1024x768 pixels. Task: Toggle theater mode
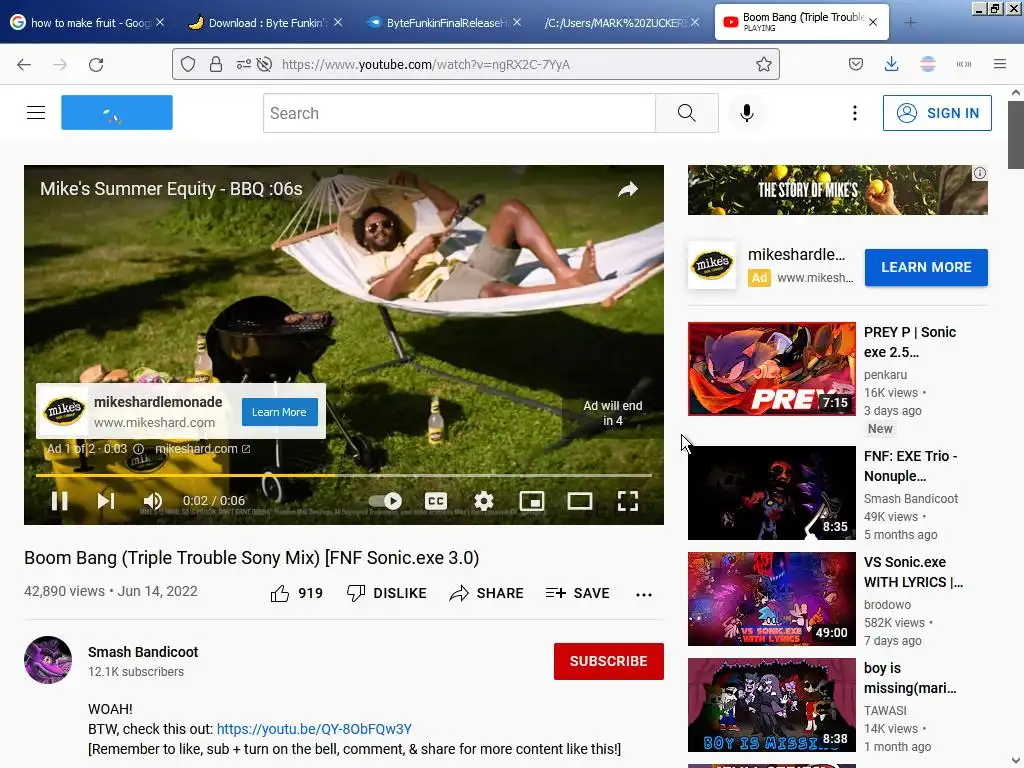[x=579, y=501]
